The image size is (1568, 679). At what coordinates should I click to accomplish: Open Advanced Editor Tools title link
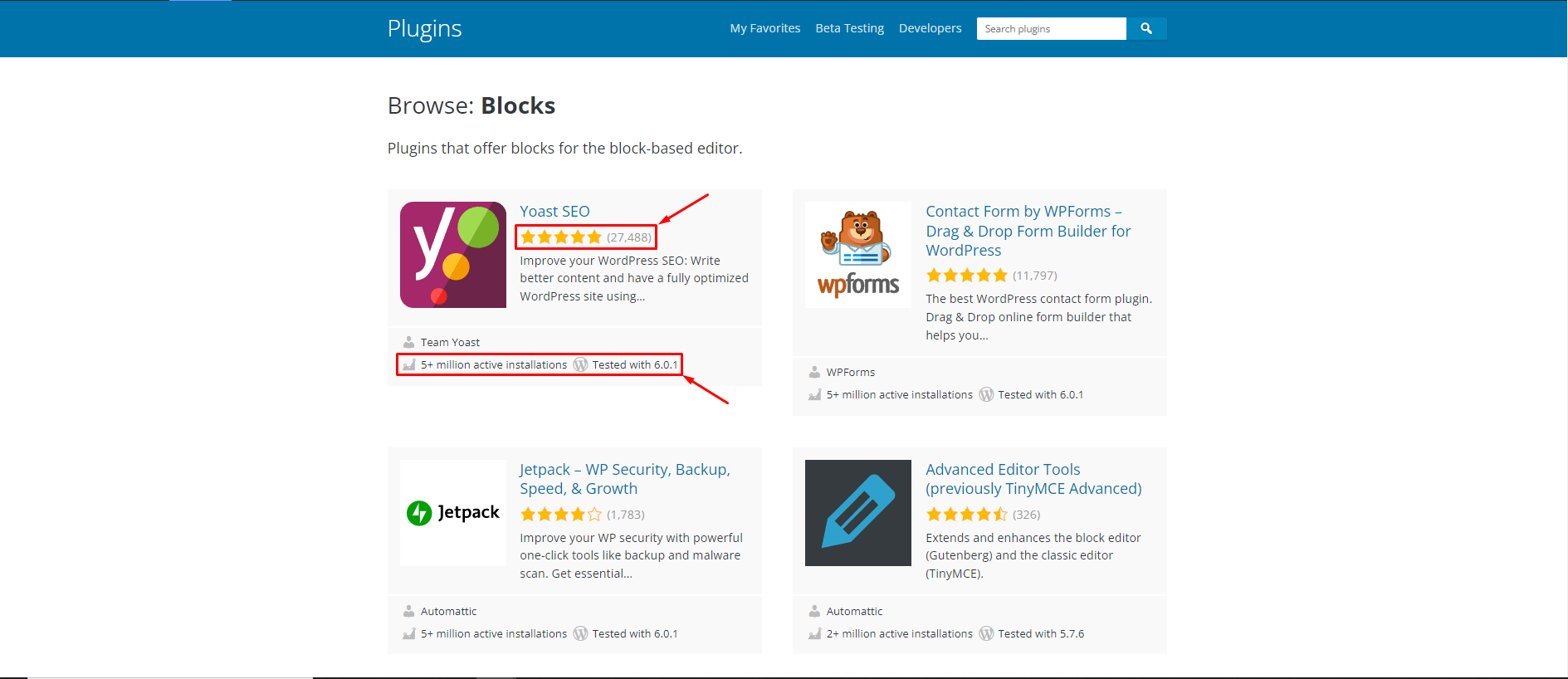click(x=1034, y=479)
